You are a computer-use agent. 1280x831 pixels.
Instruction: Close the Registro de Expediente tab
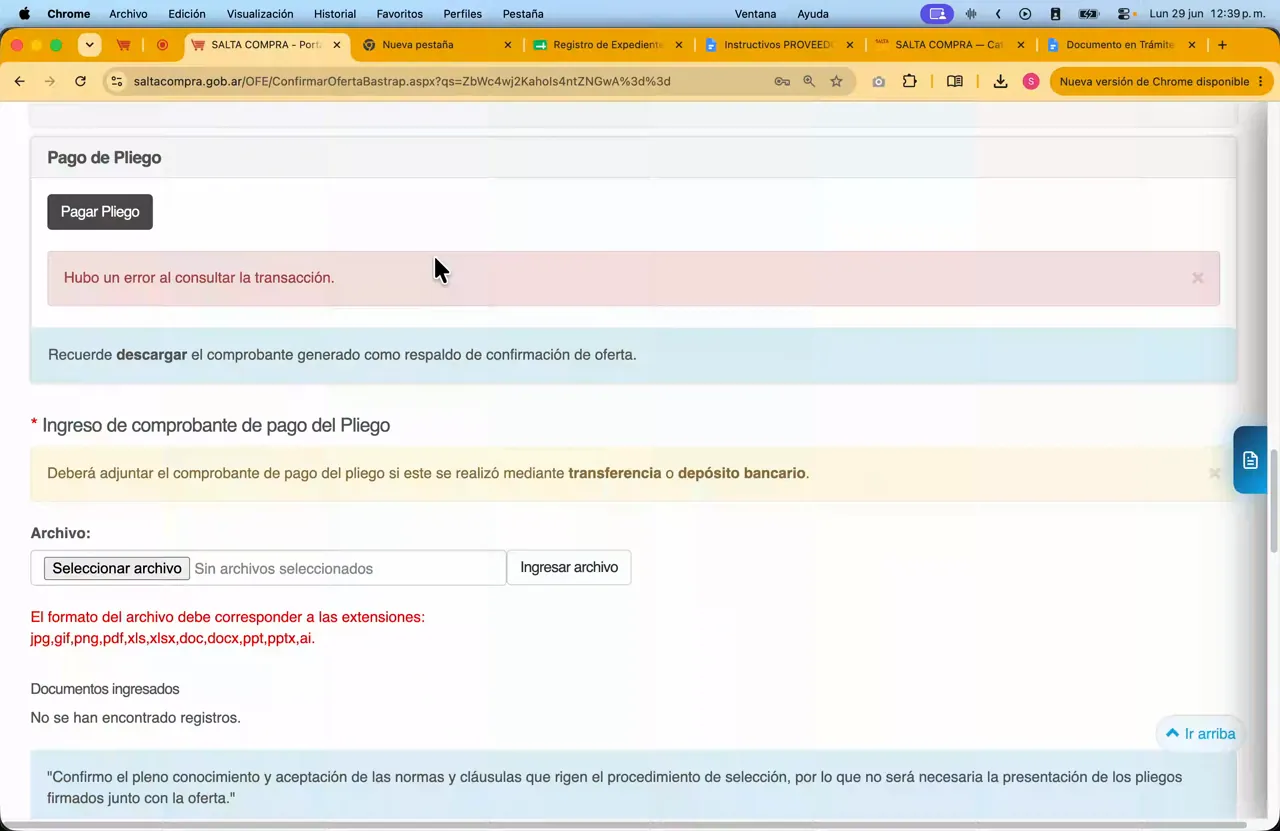tap(679, 45)
